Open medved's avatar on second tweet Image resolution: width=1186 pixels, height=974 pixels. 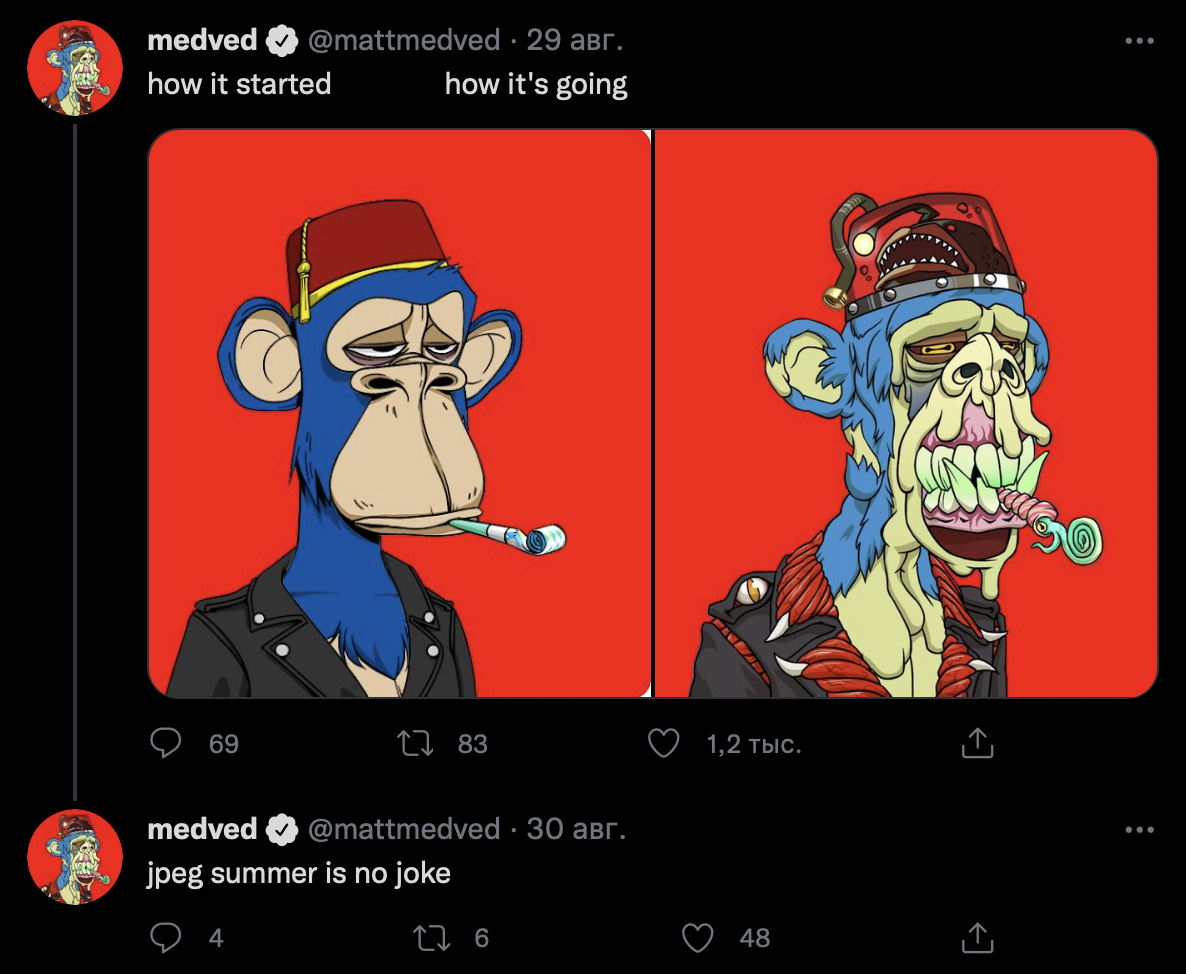click(75, 857)
